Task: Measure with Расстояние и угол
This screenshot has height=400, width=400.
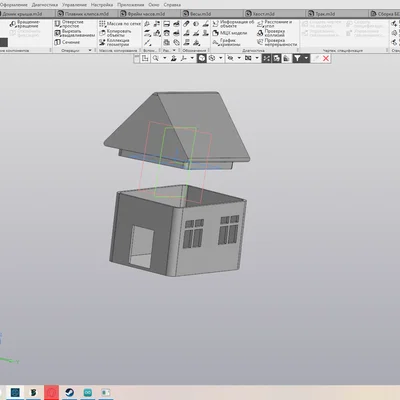Action: coord(275,24)
